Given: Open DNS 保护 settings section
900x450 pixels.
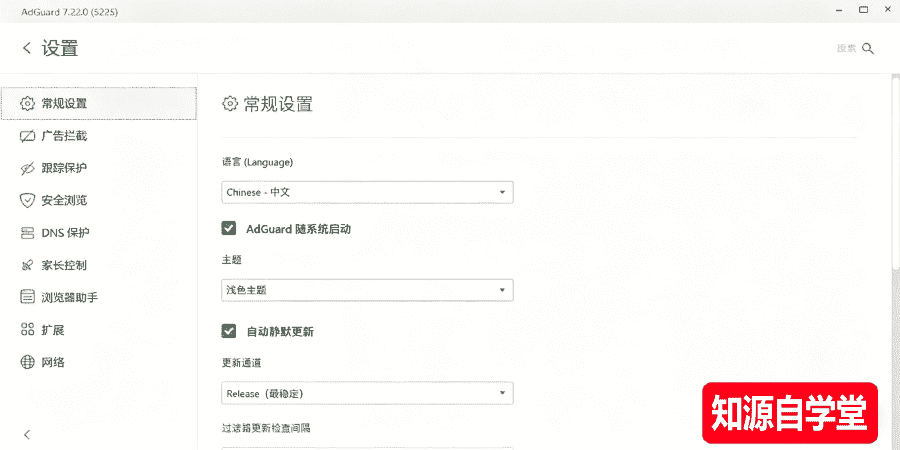Looking at the screenshot, I should coord(99,233).
